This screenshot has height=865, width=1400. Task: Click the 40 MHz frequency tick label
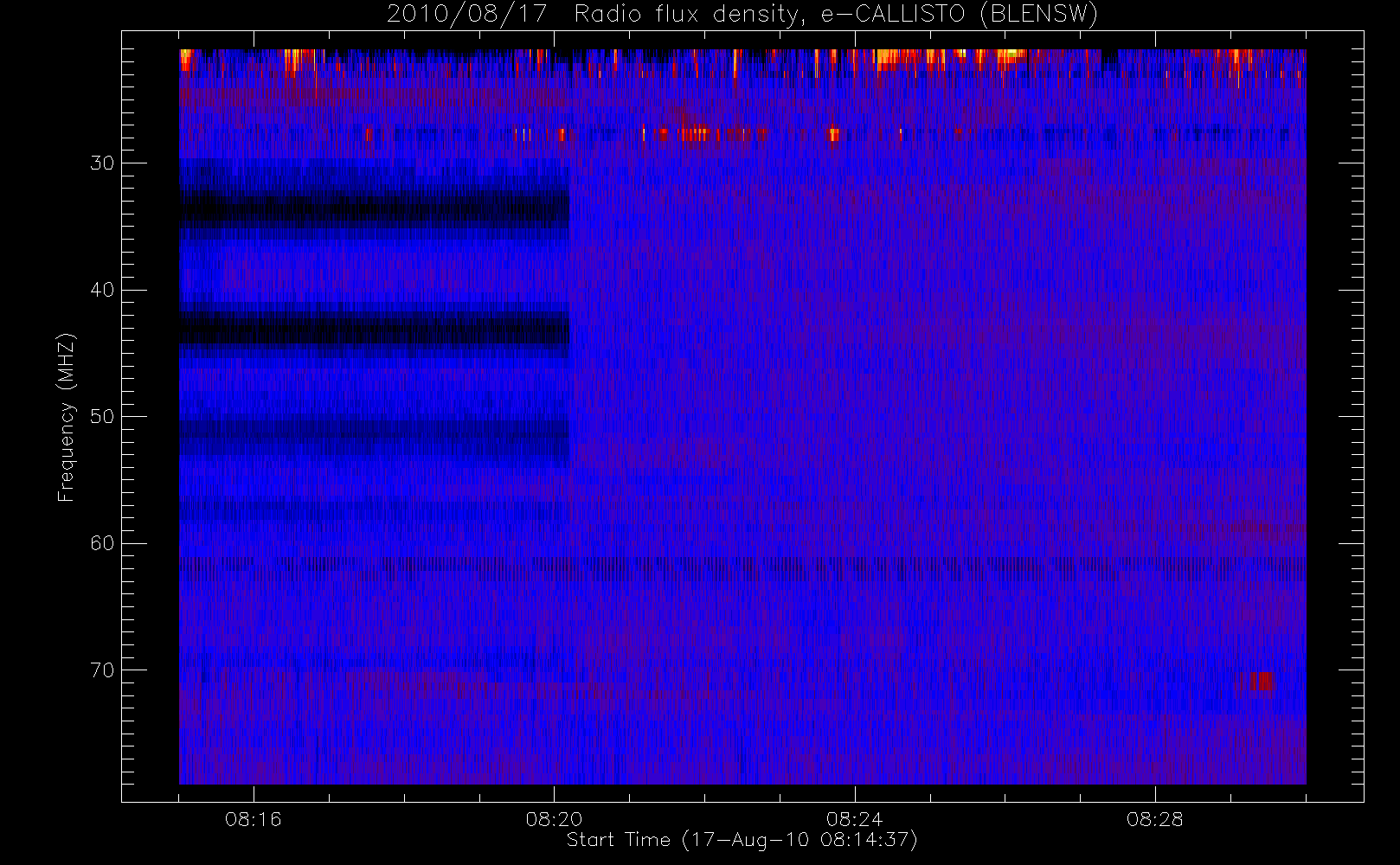(x=102, y=290)
